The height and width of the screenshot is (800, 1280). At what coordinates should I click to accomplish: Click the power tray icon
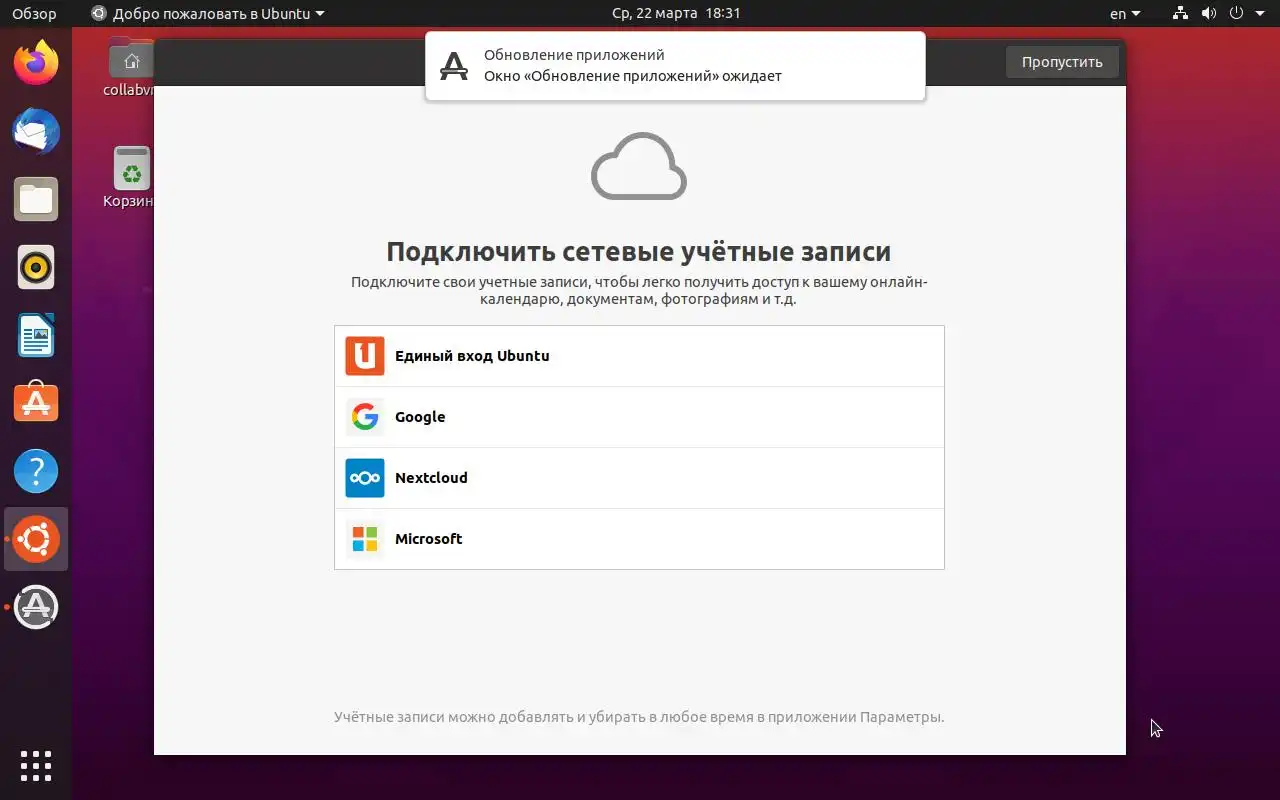(1237, 14)
